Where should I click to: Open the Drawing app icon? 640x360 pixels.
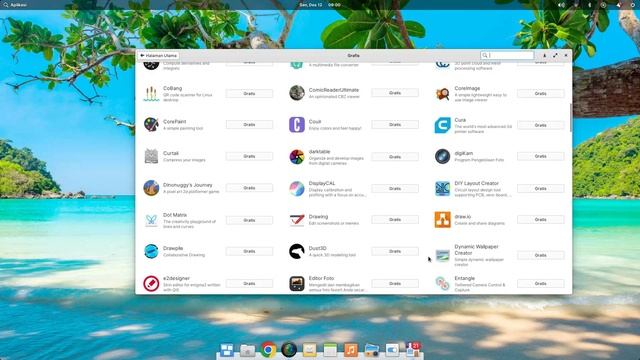[x=297, y=220]
